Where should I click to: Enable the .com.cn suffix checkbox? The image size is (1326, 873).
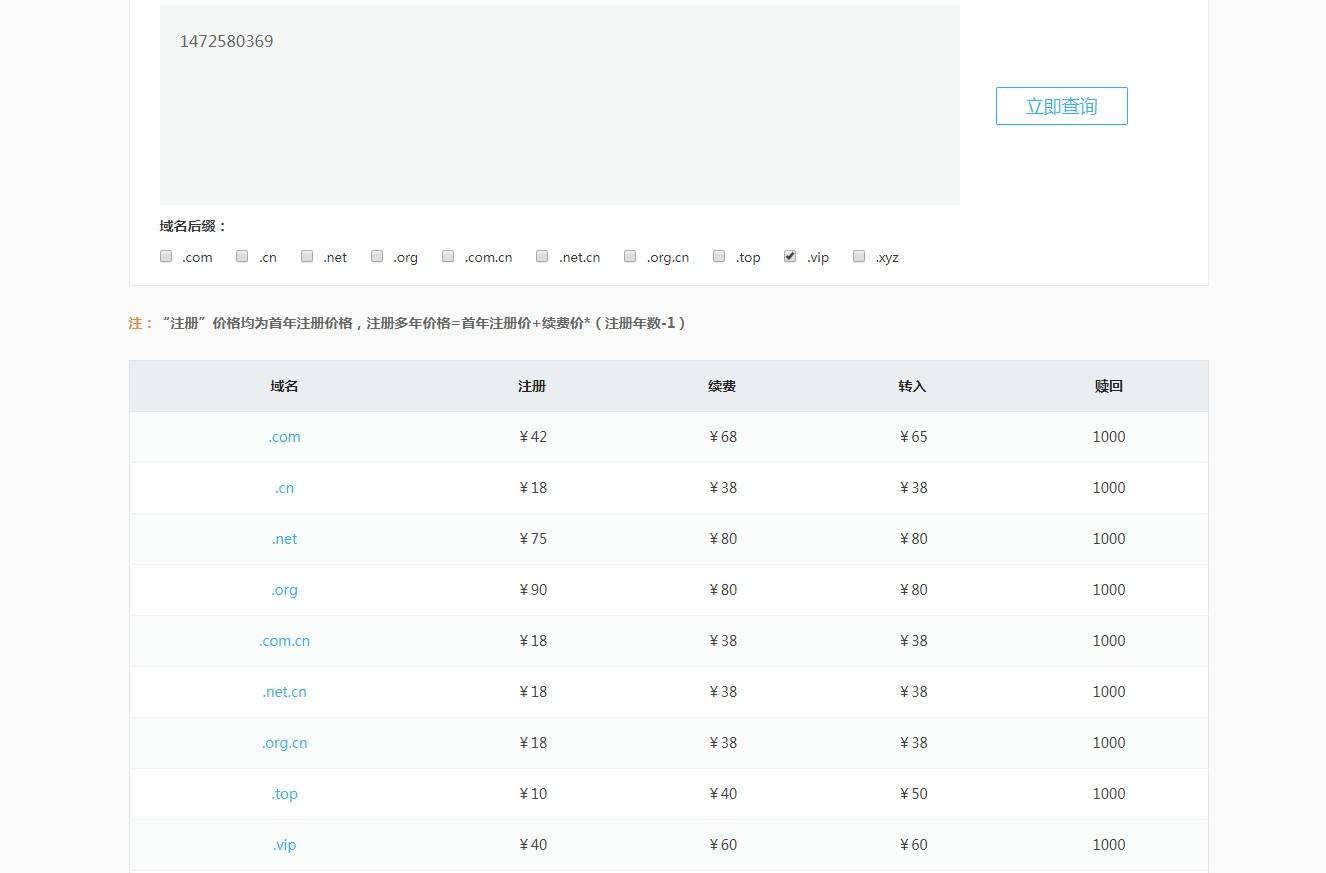(x=447, y=256)
